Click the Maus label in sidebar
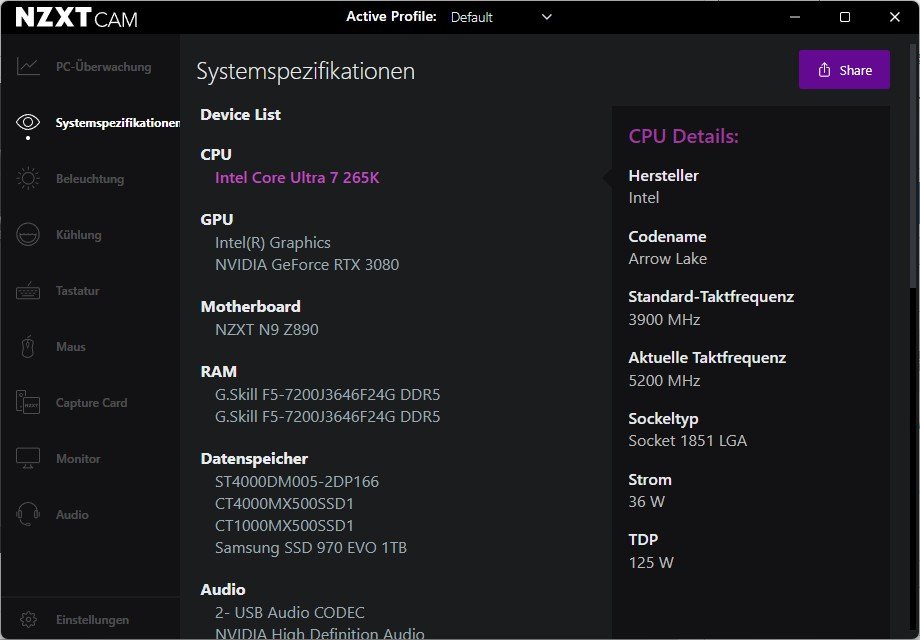The image size is (920, 640). tap(71, 347)
